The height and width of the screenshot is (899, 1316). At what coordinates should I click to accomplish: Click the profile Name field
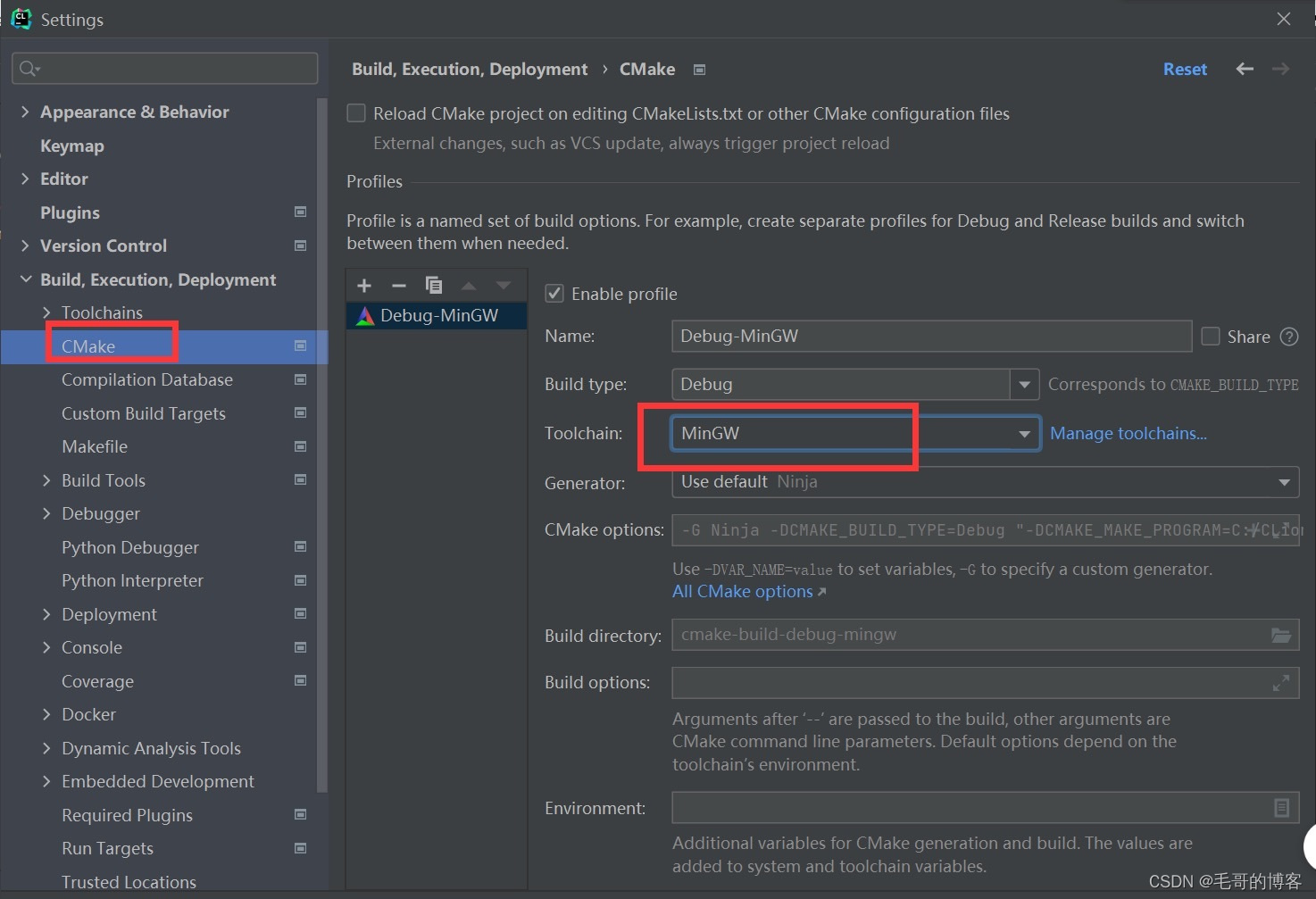tap(931, 337)
